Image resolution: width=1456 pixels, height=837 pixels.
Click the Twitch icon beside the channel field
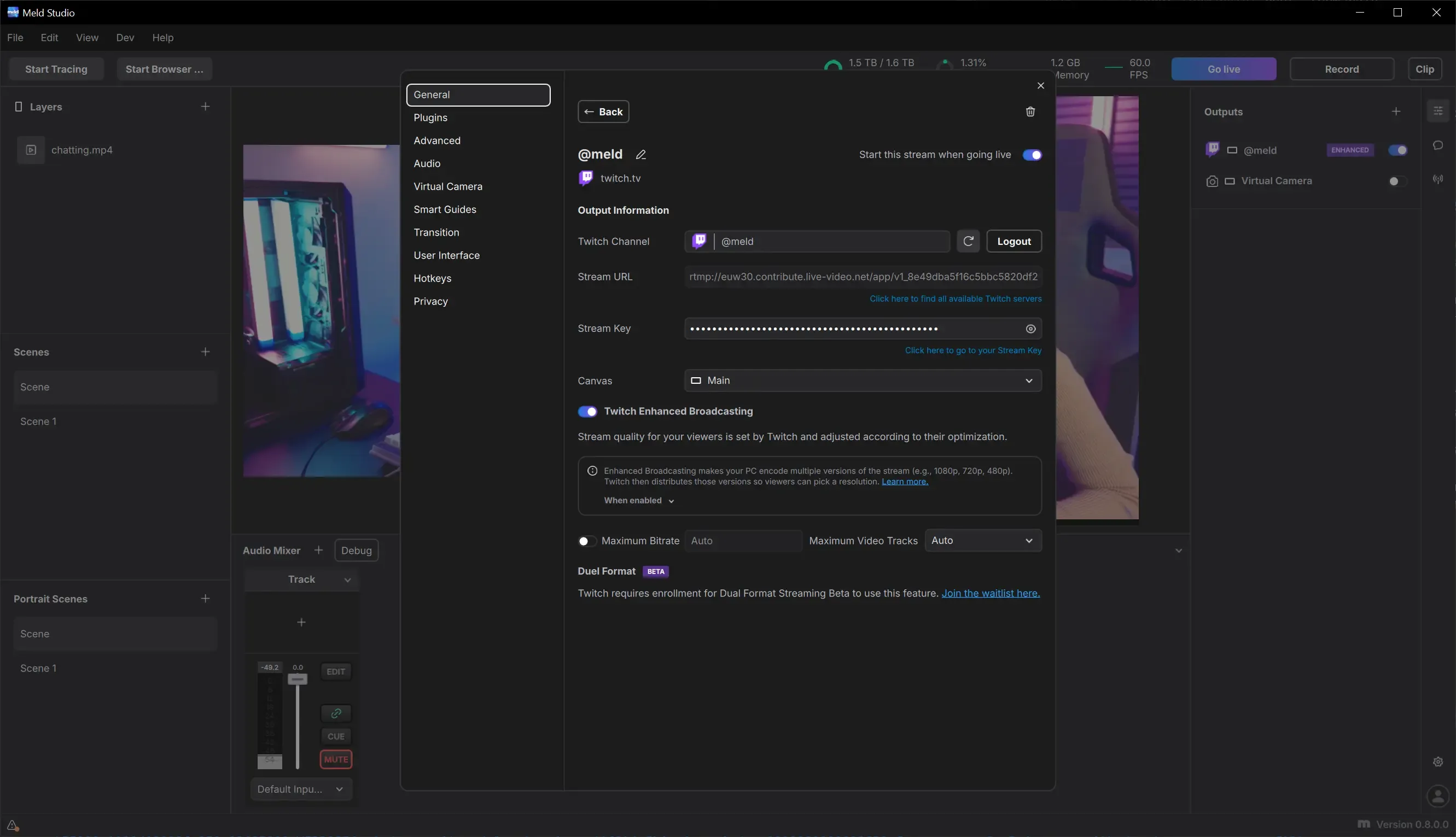pyautogui.click(x=698, y=241)
